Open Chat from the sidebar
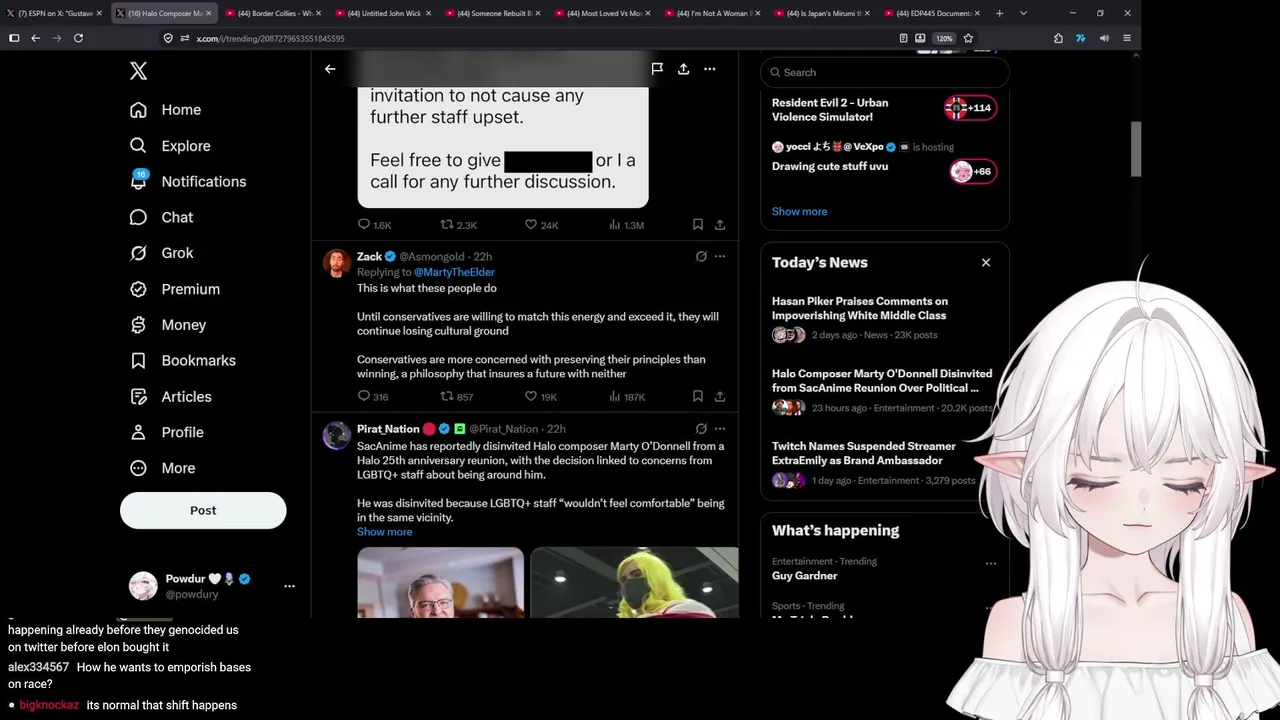The width and height of the screenshot is (1280, 720). (x=162, y=218)
